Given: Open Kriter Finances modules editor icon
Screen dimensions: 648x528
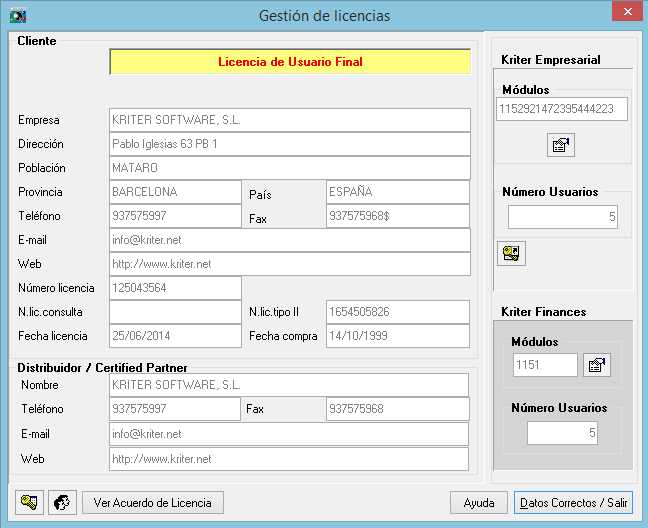Looking at the screenshot, I should (596, 365).
